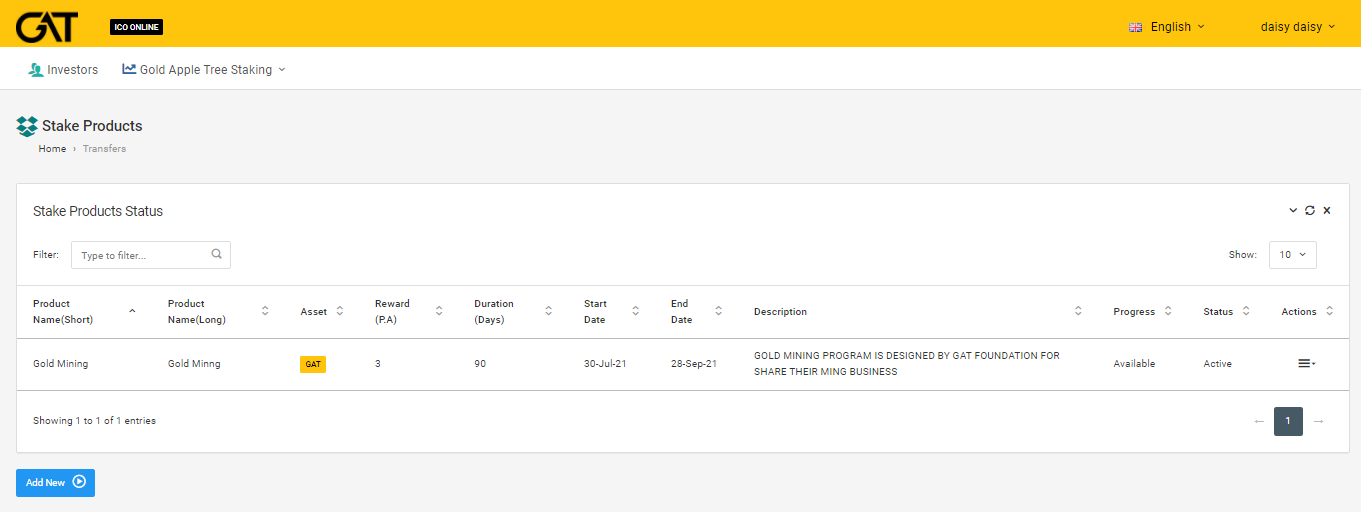Click the search magnifier icon in filter
The height and width of the screenshot is (512, 1361).
click(x=216, y=254)
